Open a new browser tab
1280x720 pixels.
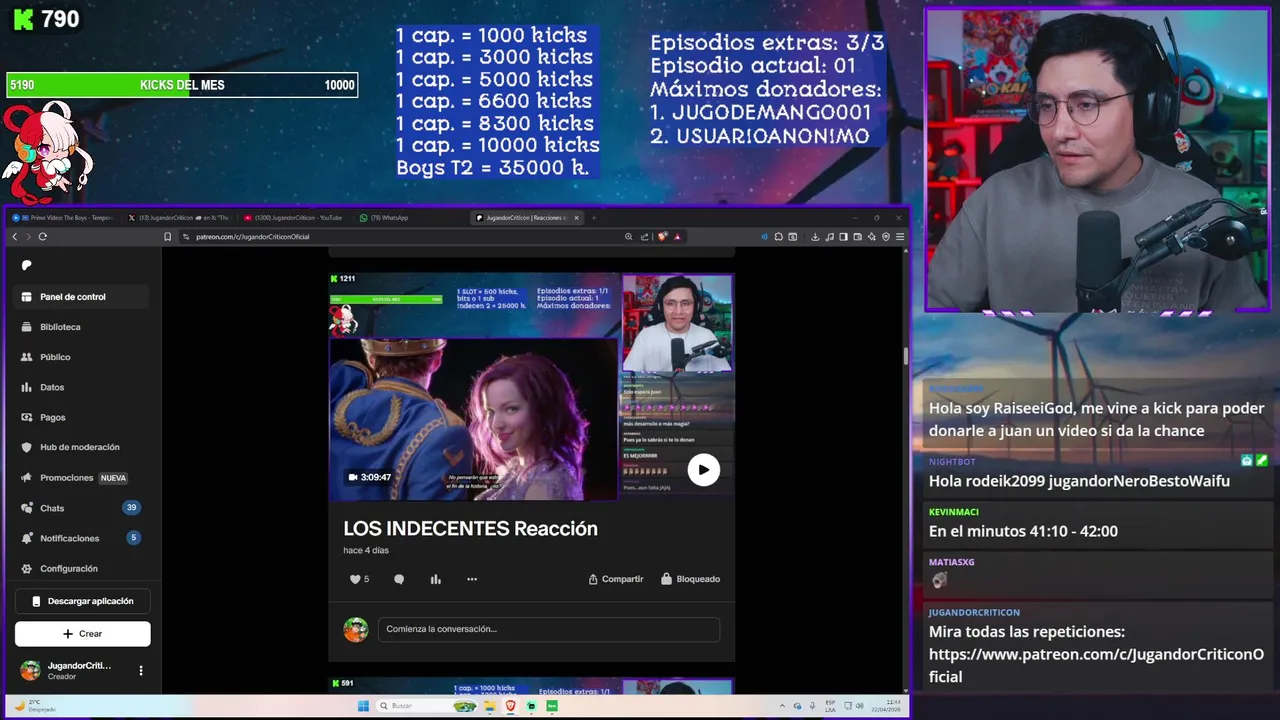tap(593, 217)
